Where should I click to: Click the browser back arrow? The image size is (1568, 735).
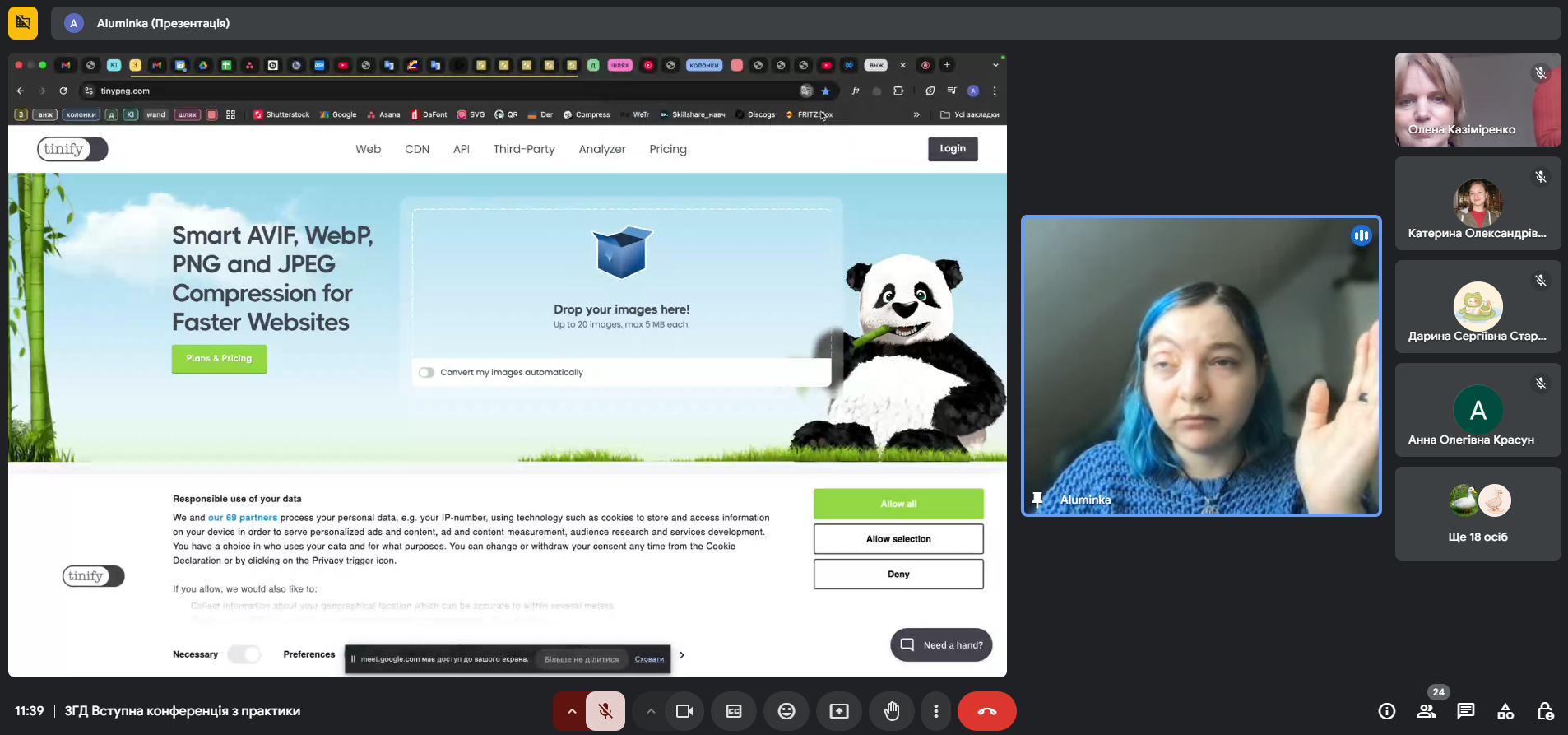(21, 91)
